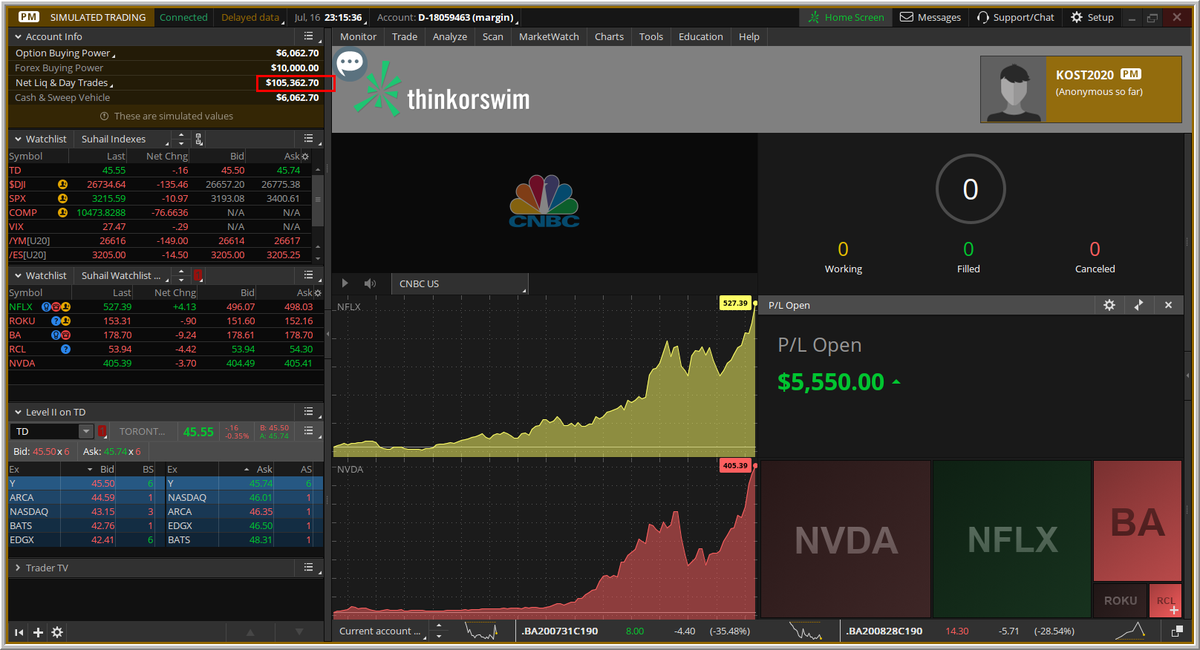1200x650 pixels.
Task: Click the sidebar scroll-down triangle button
Action: (299, 632)
